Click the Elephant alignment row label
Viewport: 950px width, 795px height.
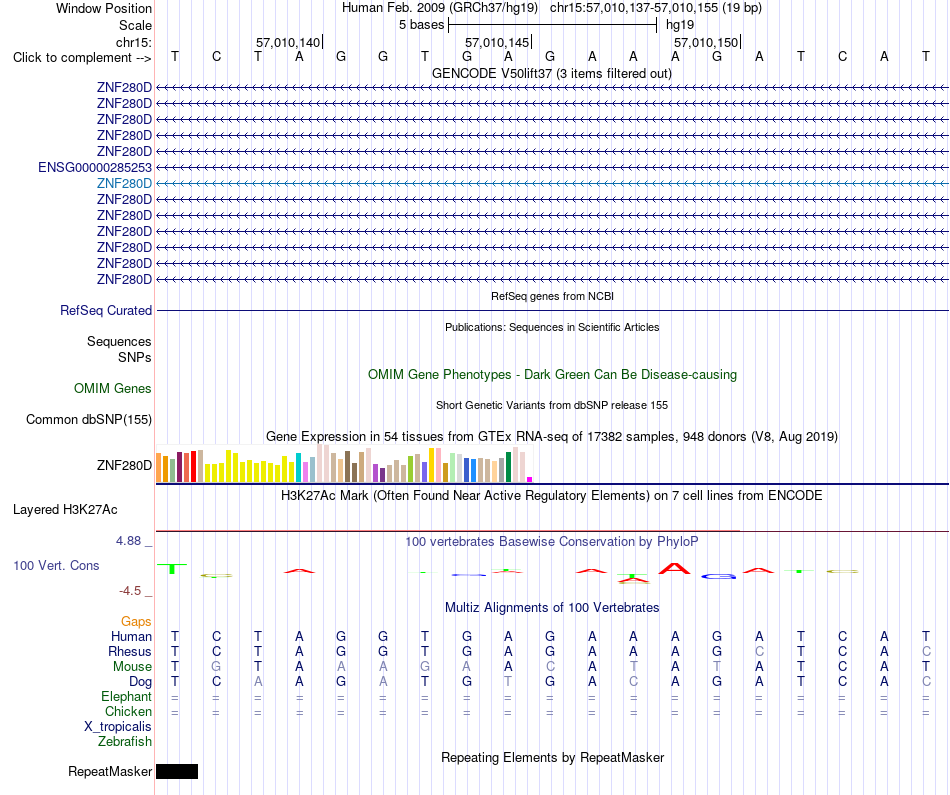click(126, 696)
